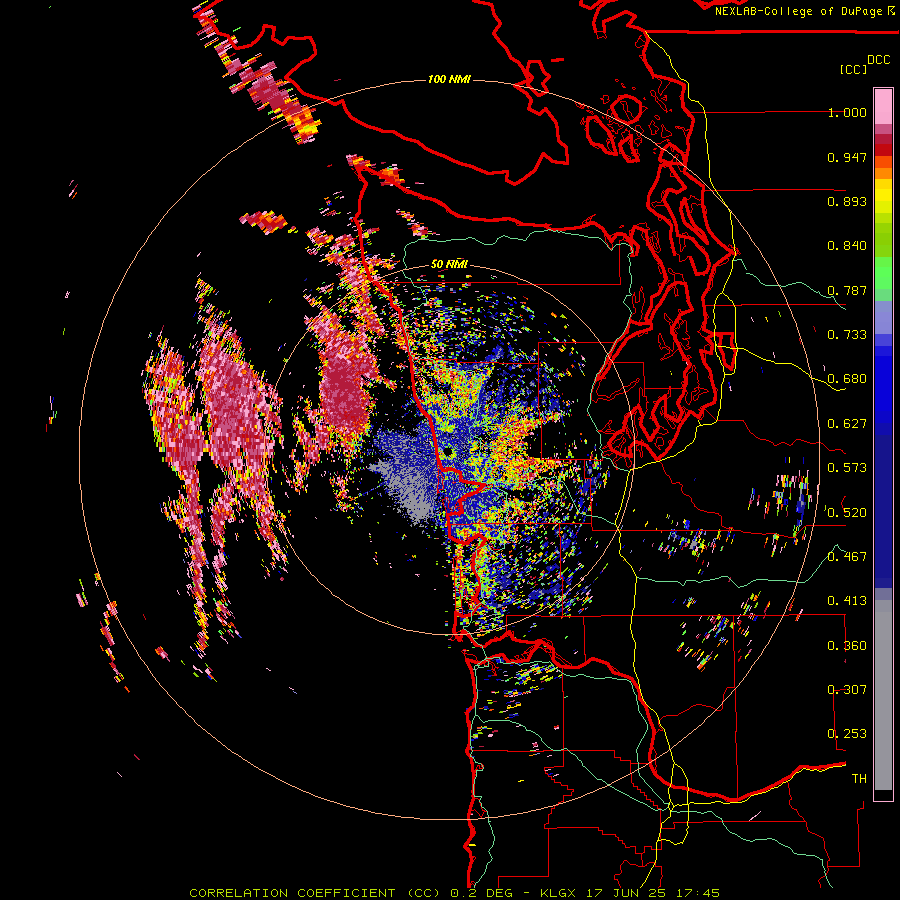Click the pink top segment of color bar
900x900 pixels.
tap(883, 106)
